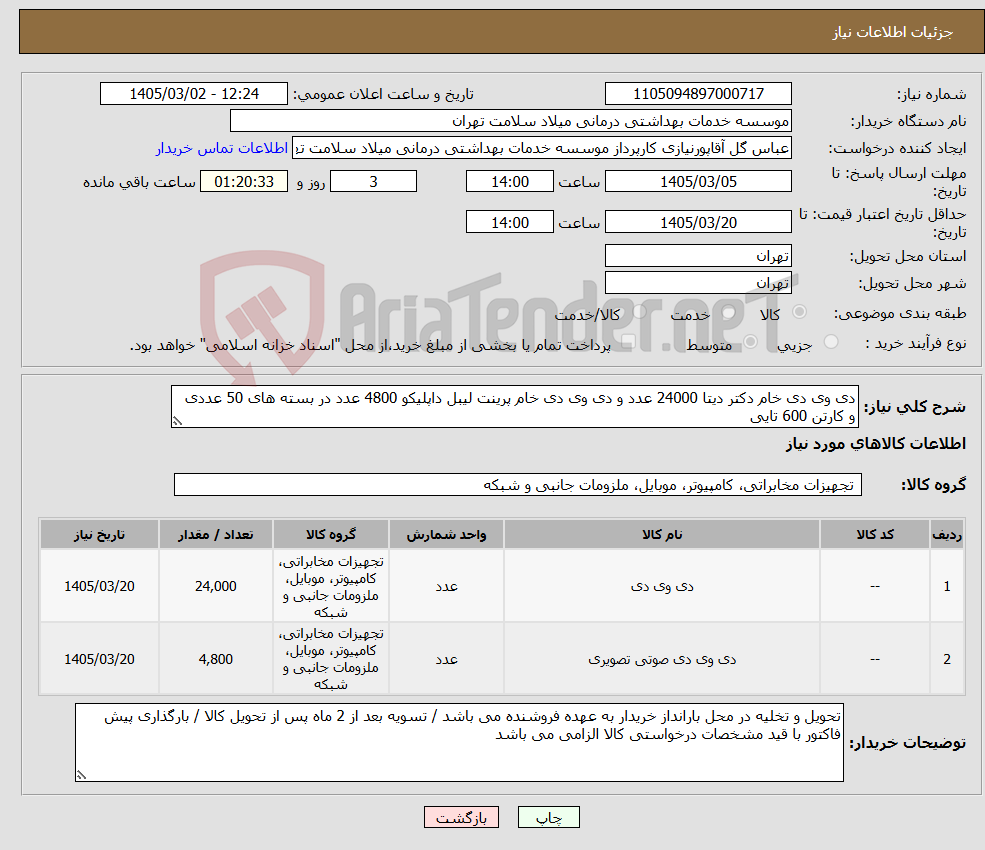Select the کالا radio button
The width and height of the screenshot is (985, 850).
[x=800, y=312]
